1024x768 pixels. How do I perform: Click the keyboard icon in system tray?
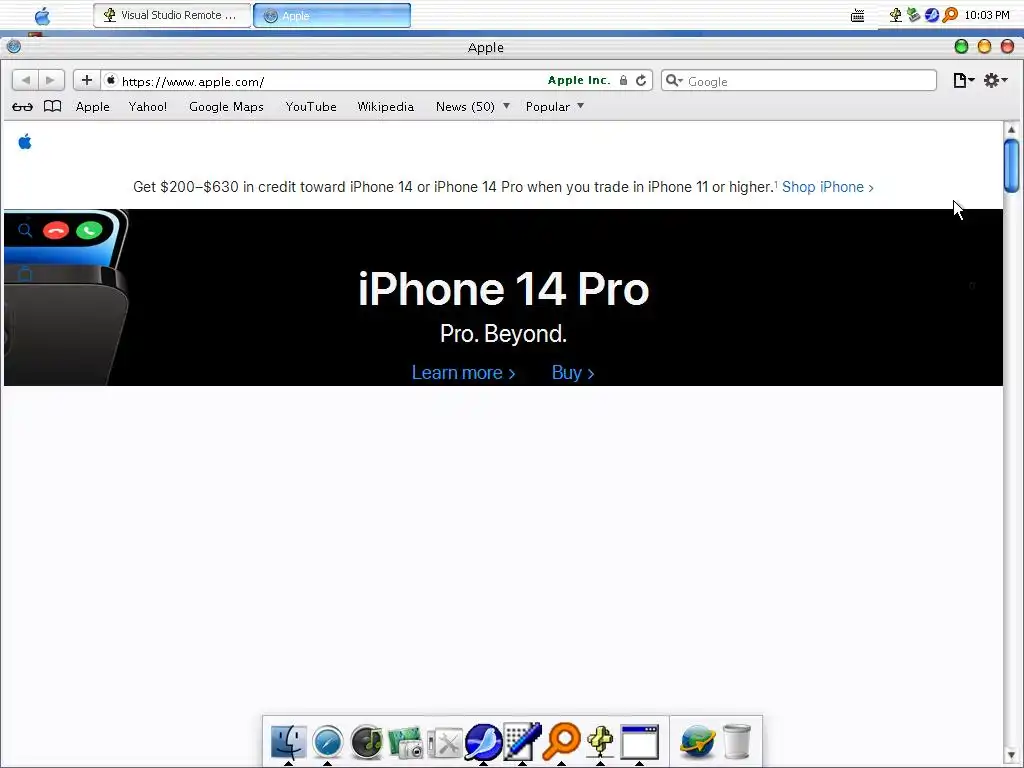[857, 16]
